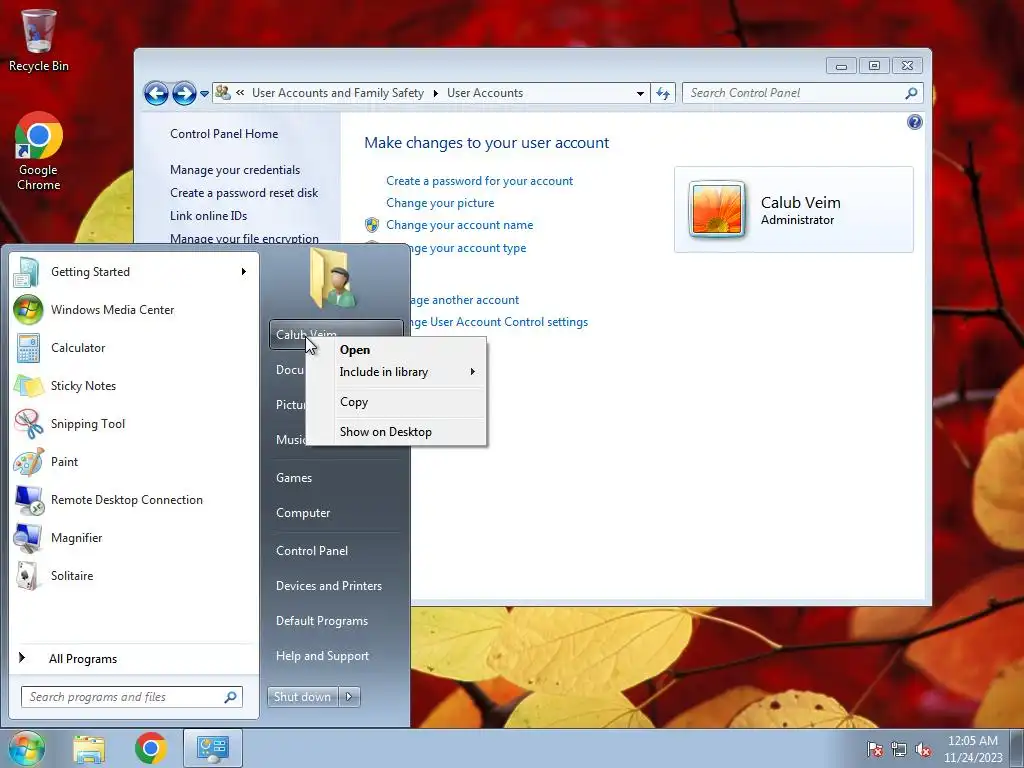Expand the breadcrumb overflow chevron

240,93
